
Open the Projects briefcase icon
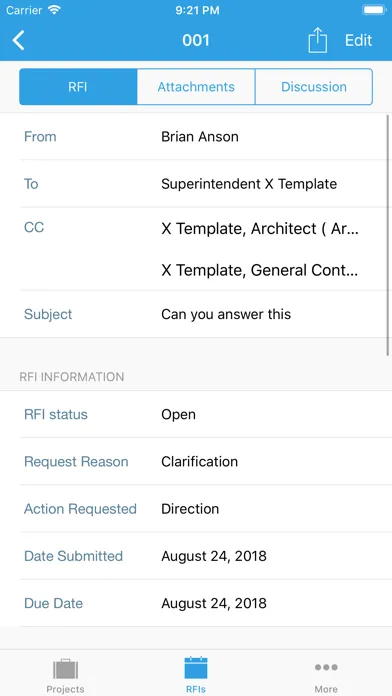pos(65,669)
